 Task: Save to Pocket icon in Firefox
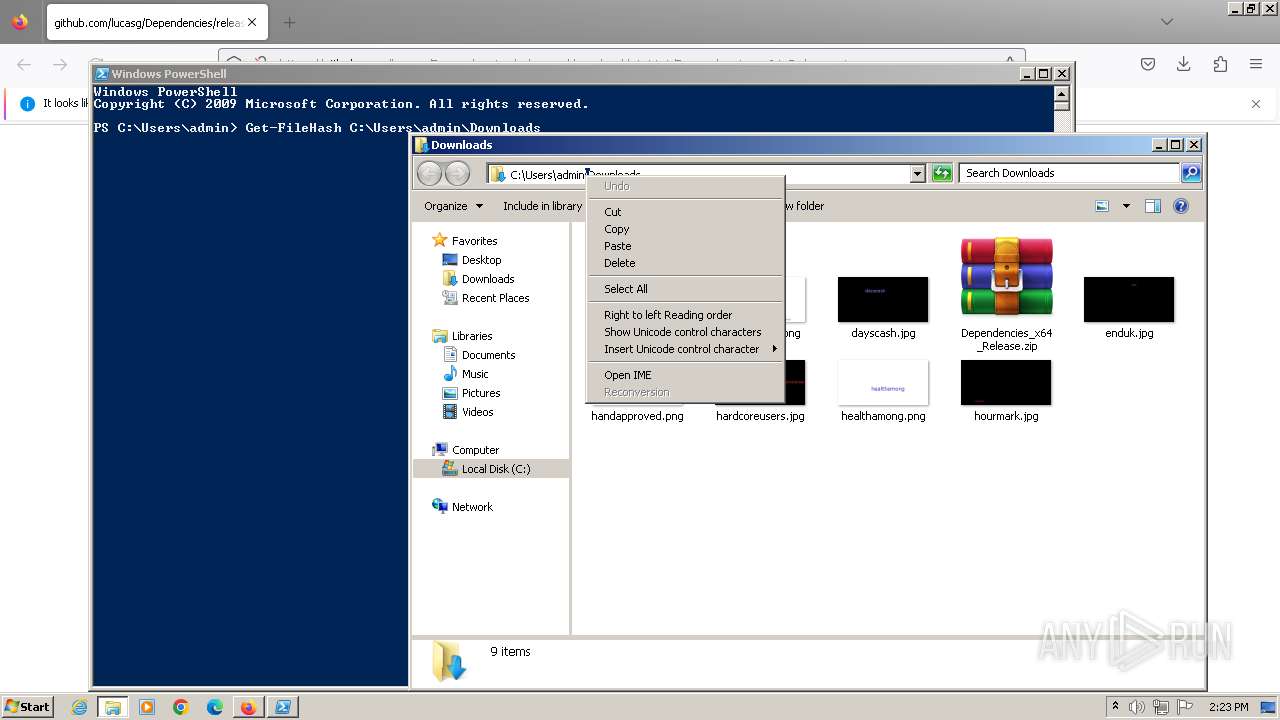1148,64
